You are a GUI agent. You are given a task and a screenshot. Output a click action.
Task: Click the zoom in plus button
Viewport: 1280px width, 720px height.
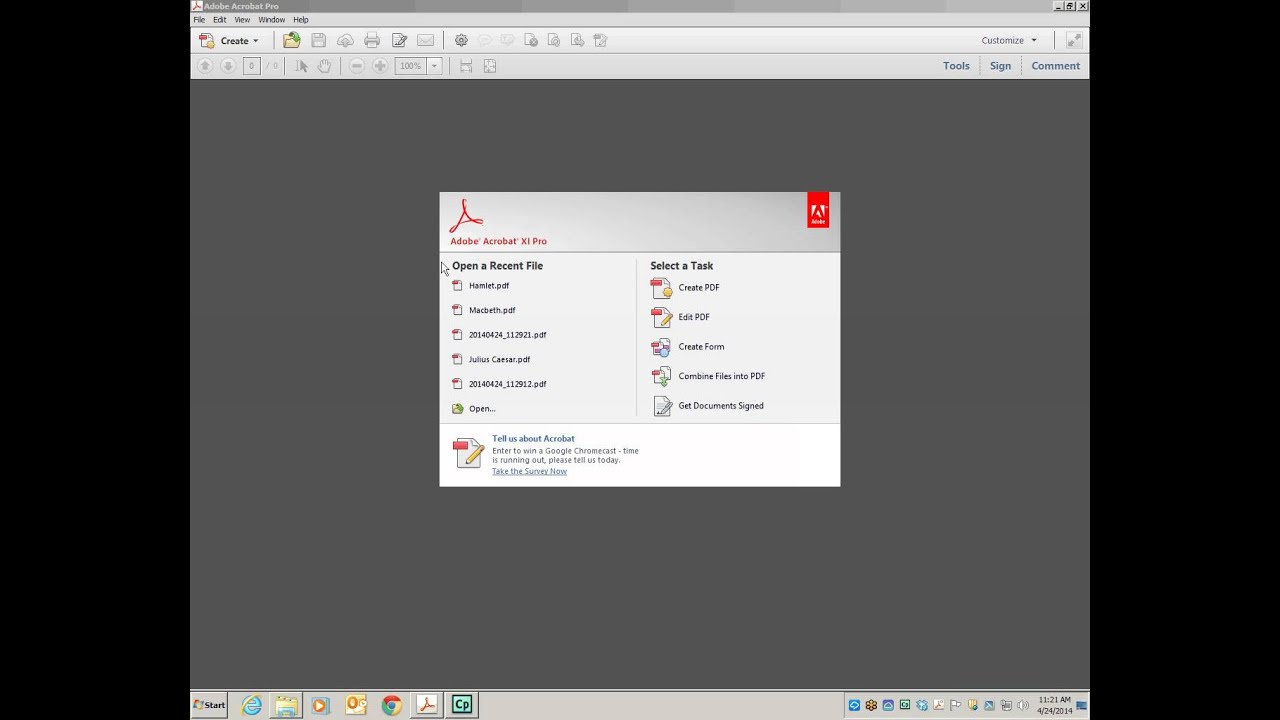pos(380,66)
